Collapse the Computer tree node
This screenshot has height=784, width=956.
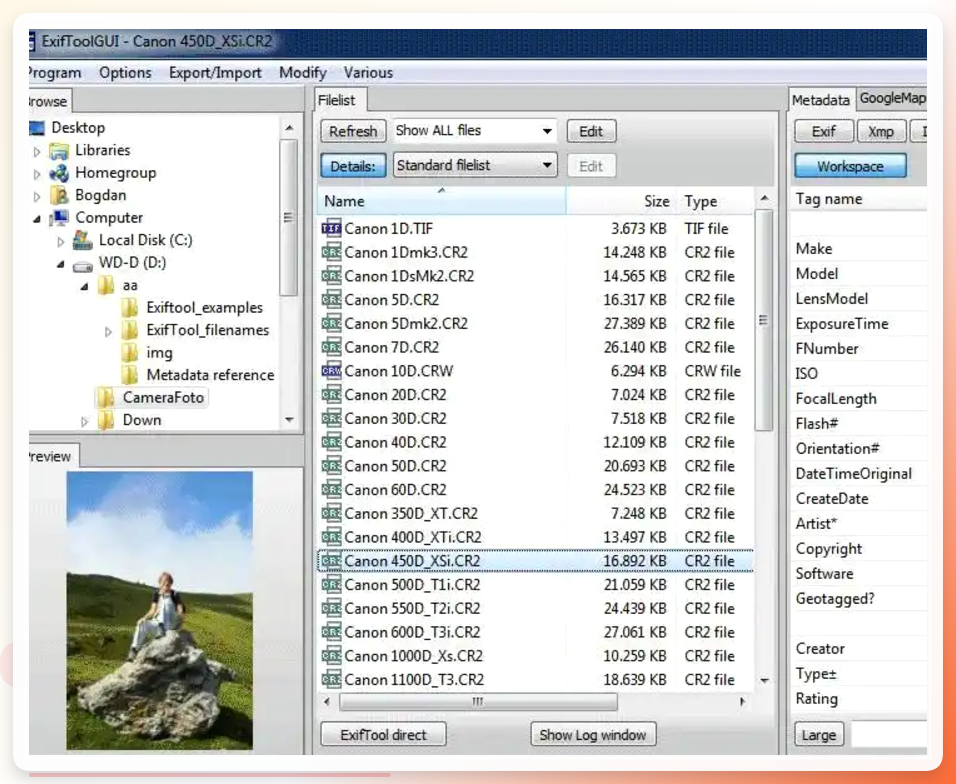click(37, 219)
